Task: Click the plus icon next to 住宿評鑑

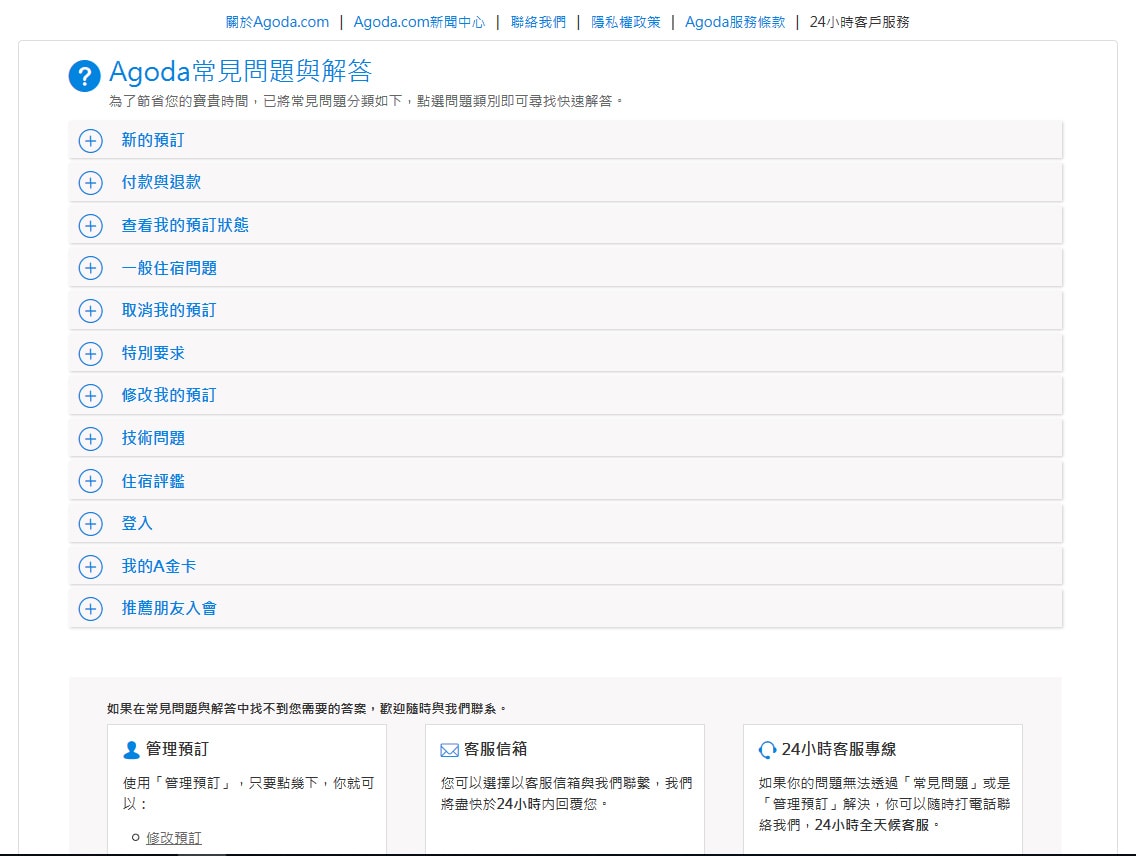Action: [91, 481]
